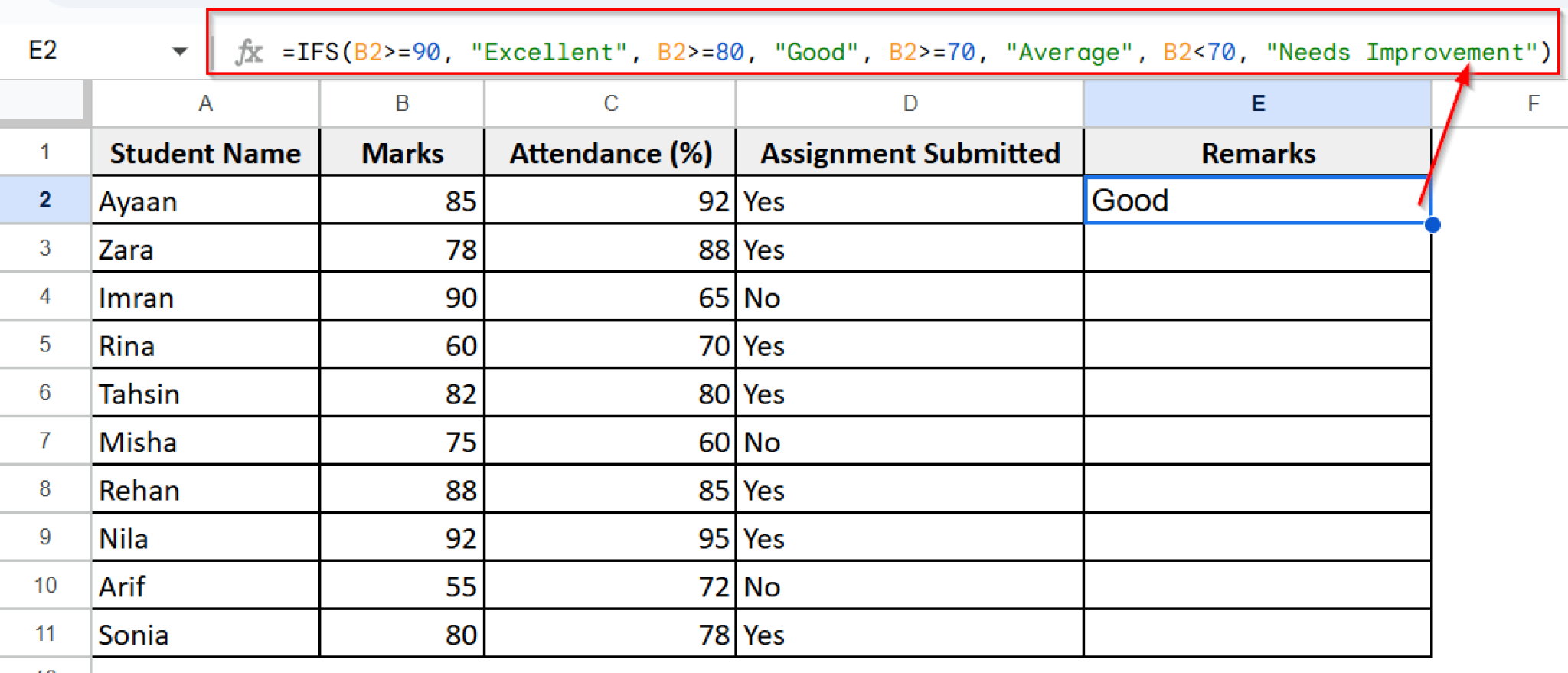Select Ayaan's name cell

point(204,200)
